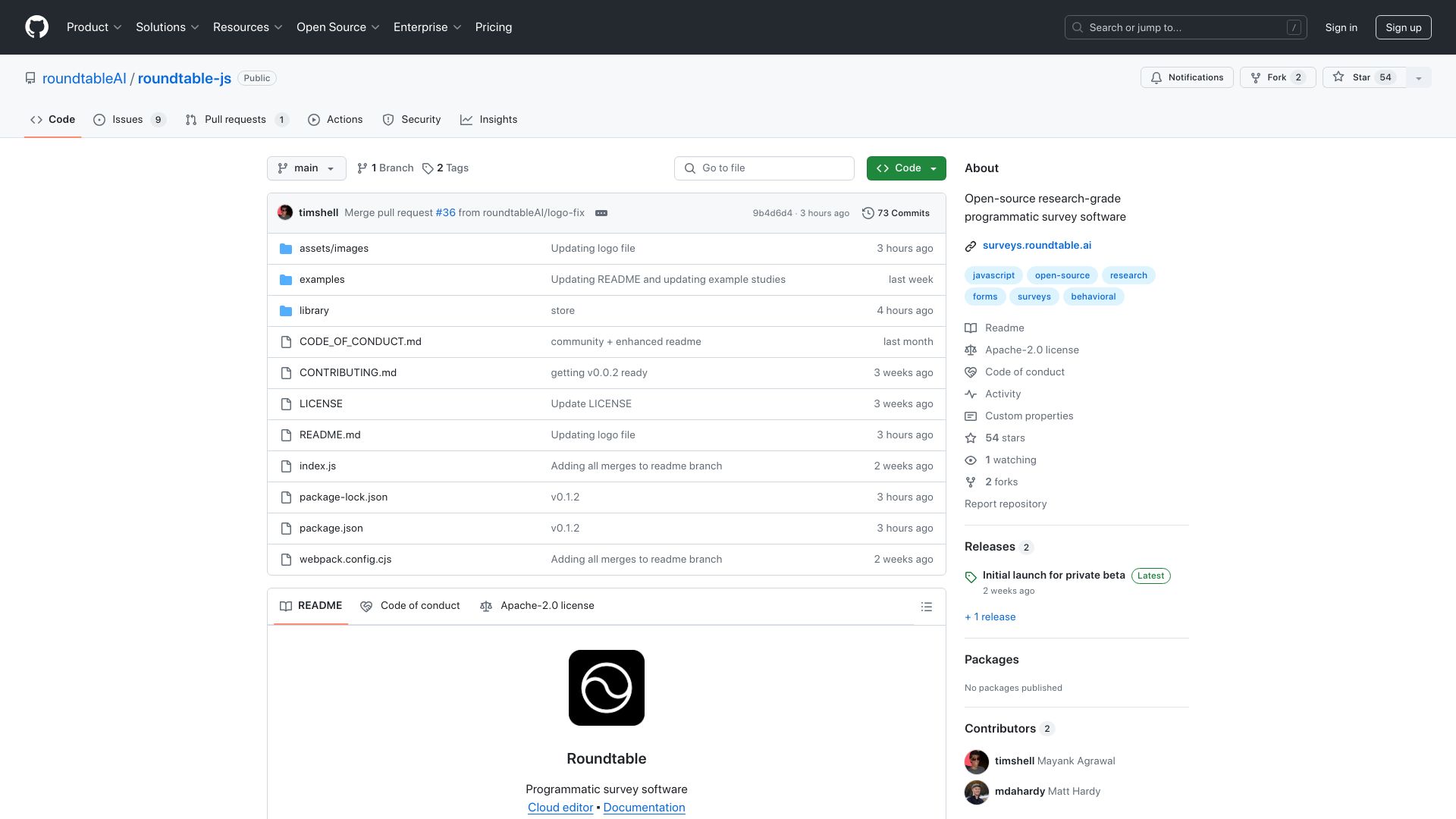Select the javascript topic tag

[993, 275]
